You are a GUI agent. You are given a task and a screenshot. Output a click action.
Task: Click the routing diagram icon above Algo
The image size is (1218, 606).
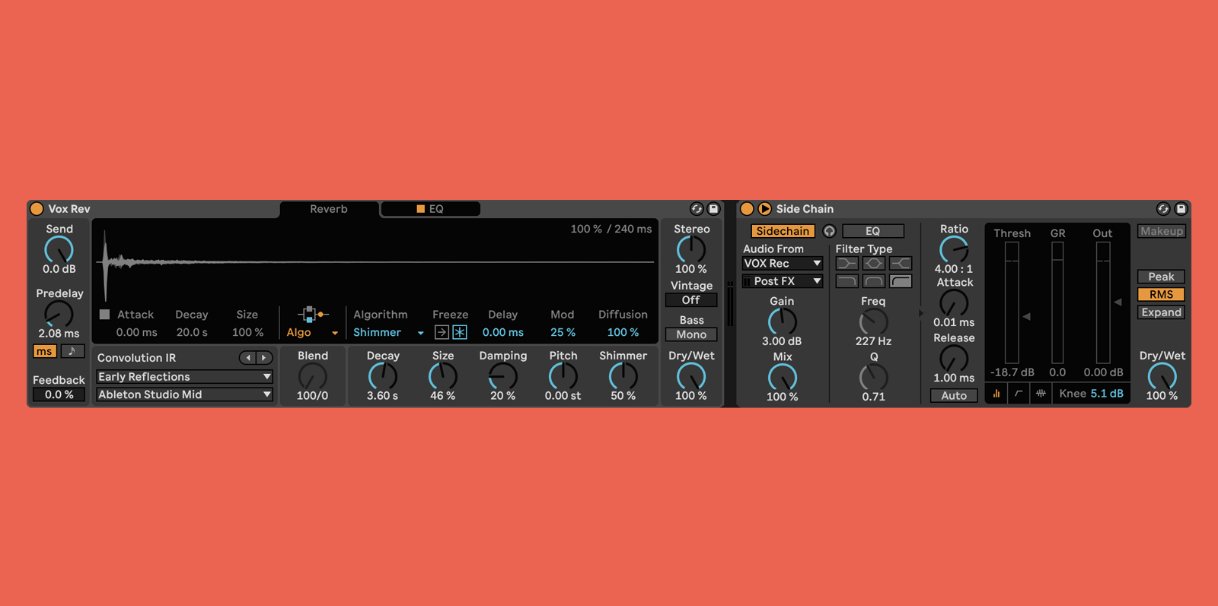click(x=313, y=314)
